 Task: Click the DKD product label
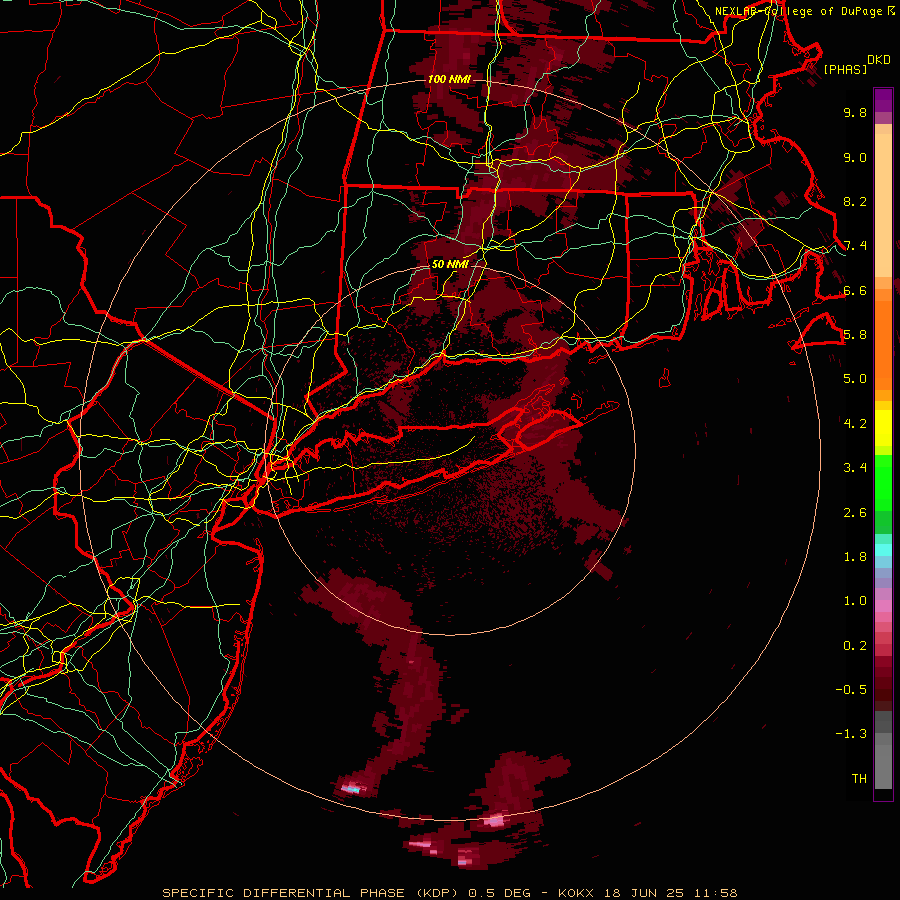(x=879, y=60)
